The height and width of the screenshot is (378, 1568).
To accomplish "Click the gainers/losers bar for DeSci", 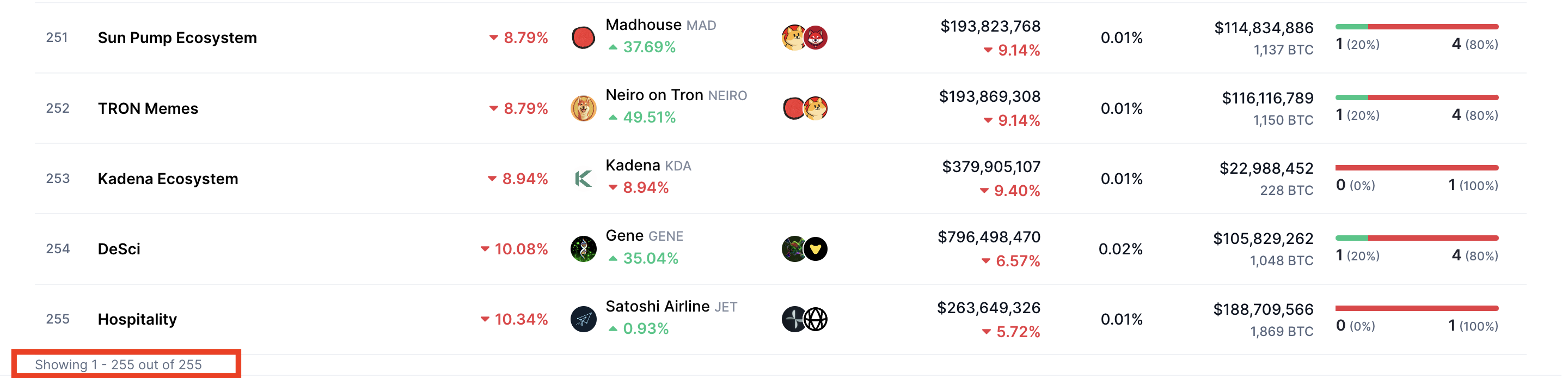I will 1417,238.
